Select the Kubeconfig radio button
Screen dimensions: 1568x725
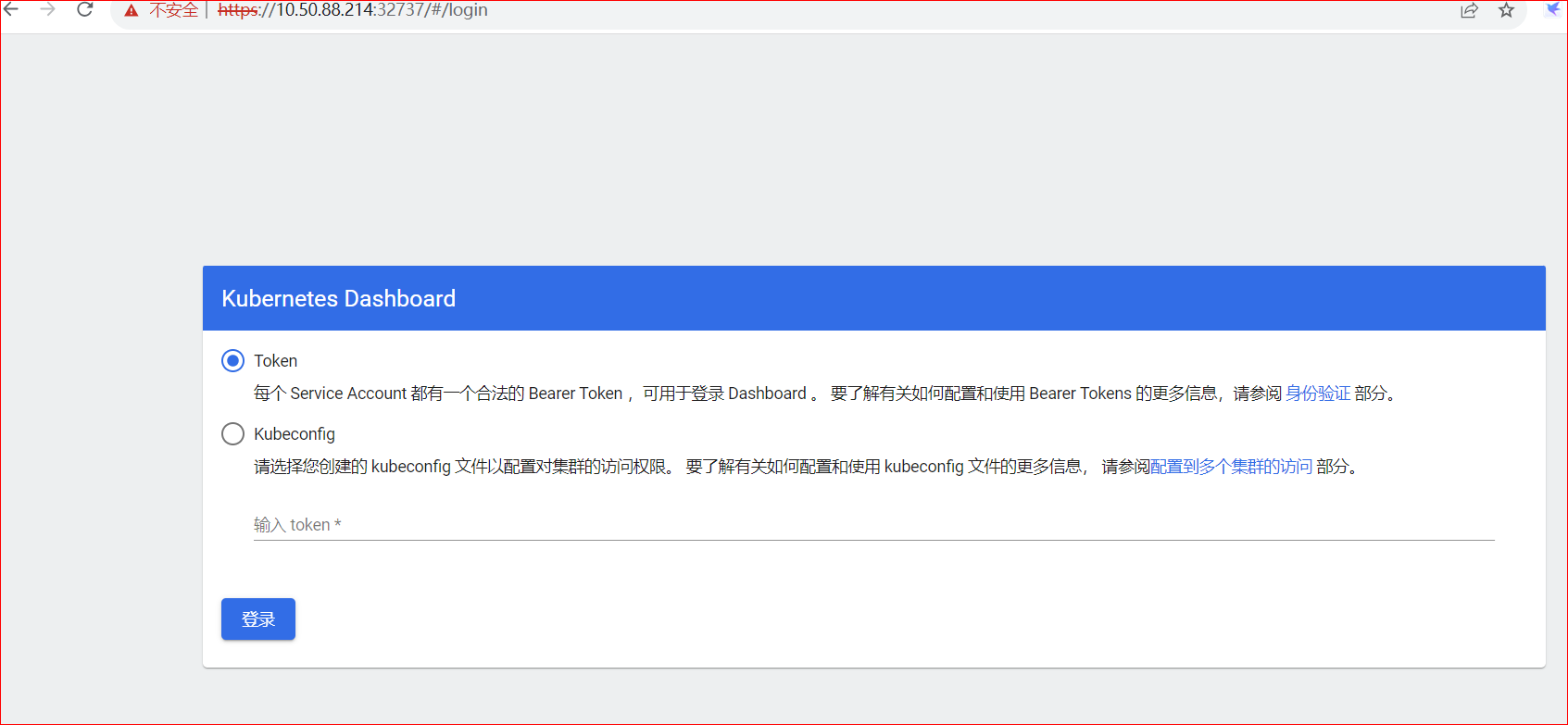click(233, 433)
